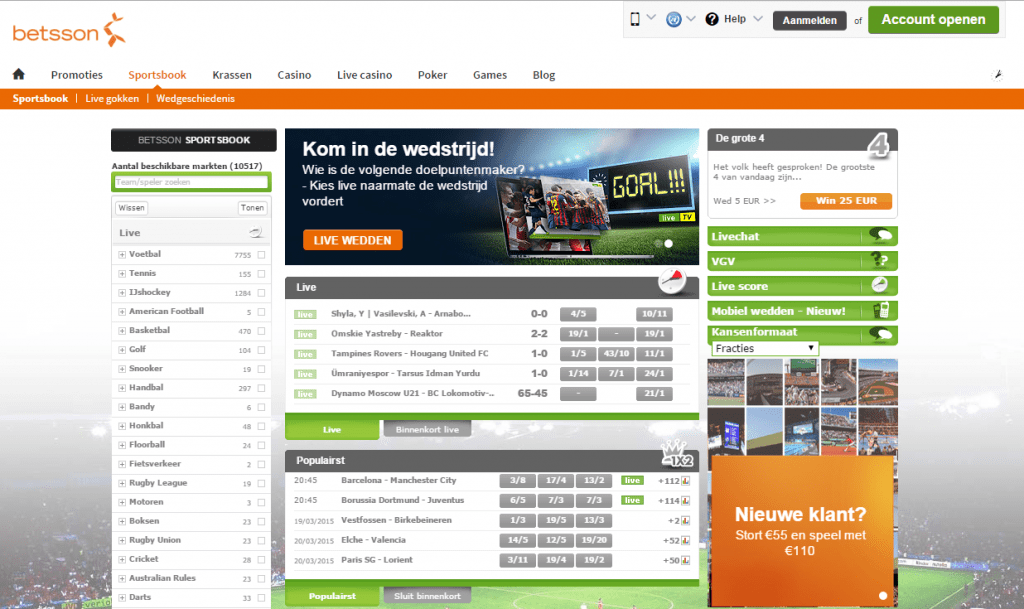This screenshot has width=1024, height=609.
Task: Open stats icon for Barcelona - Manchester City
Action: 686,481
